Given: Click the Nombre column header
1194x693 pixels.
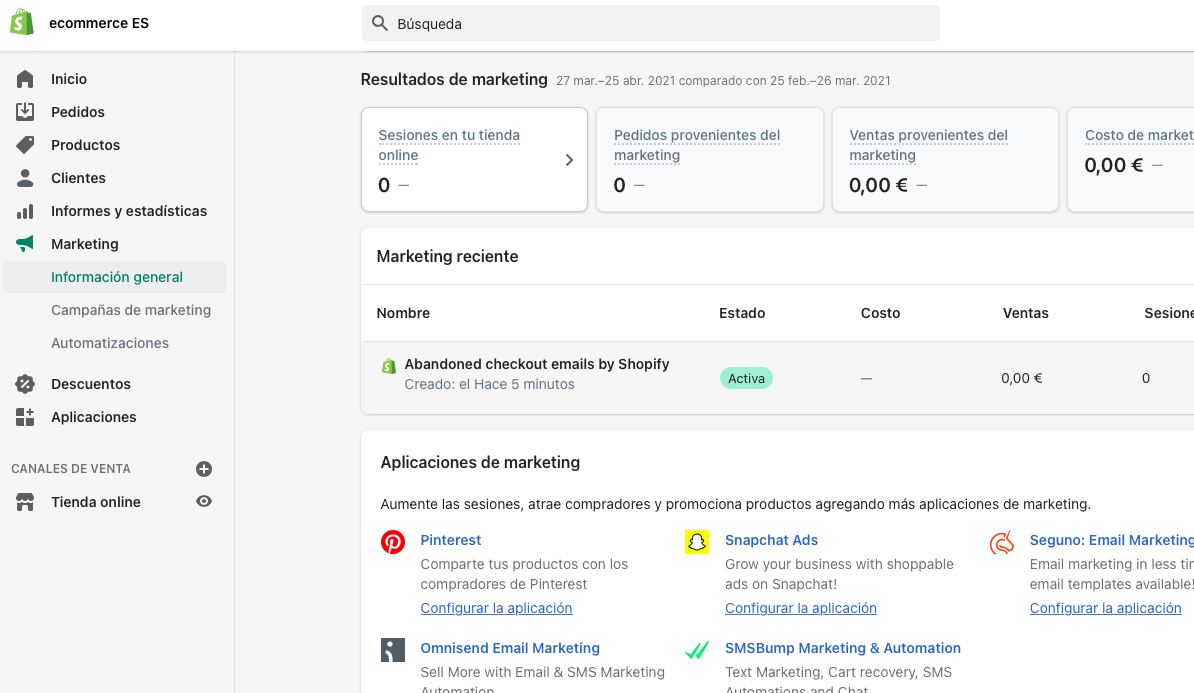Looking at the screenshot, I should point(404,313).
